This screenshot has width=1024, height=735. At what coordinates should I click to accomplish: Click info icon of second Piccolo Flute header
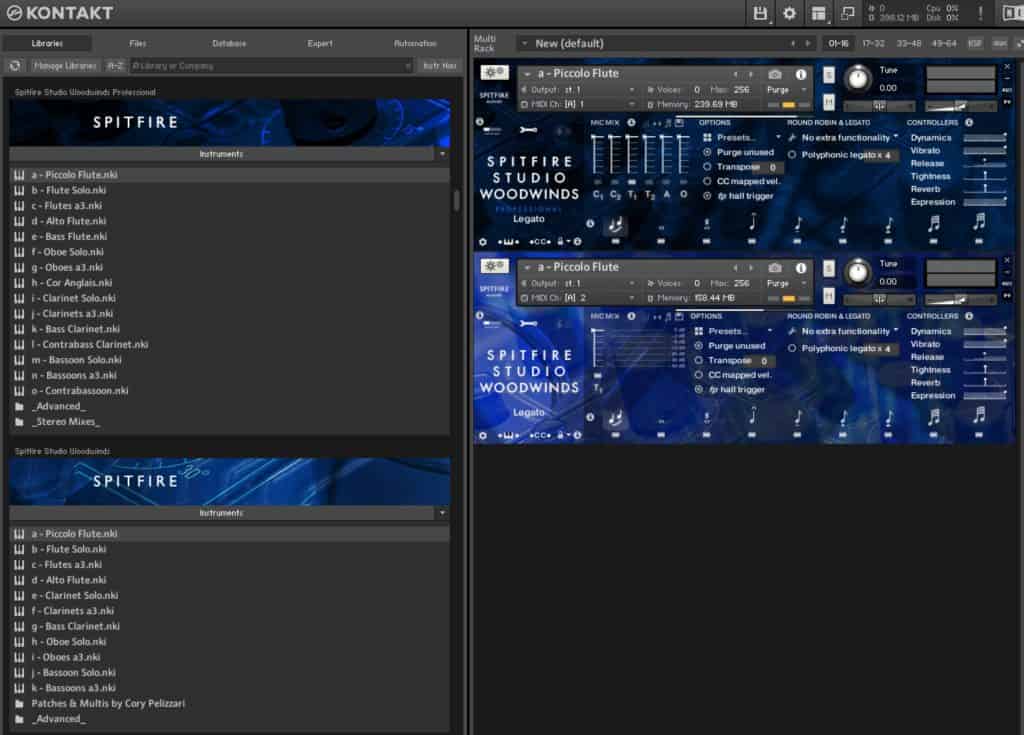click(x=801, y=268)
